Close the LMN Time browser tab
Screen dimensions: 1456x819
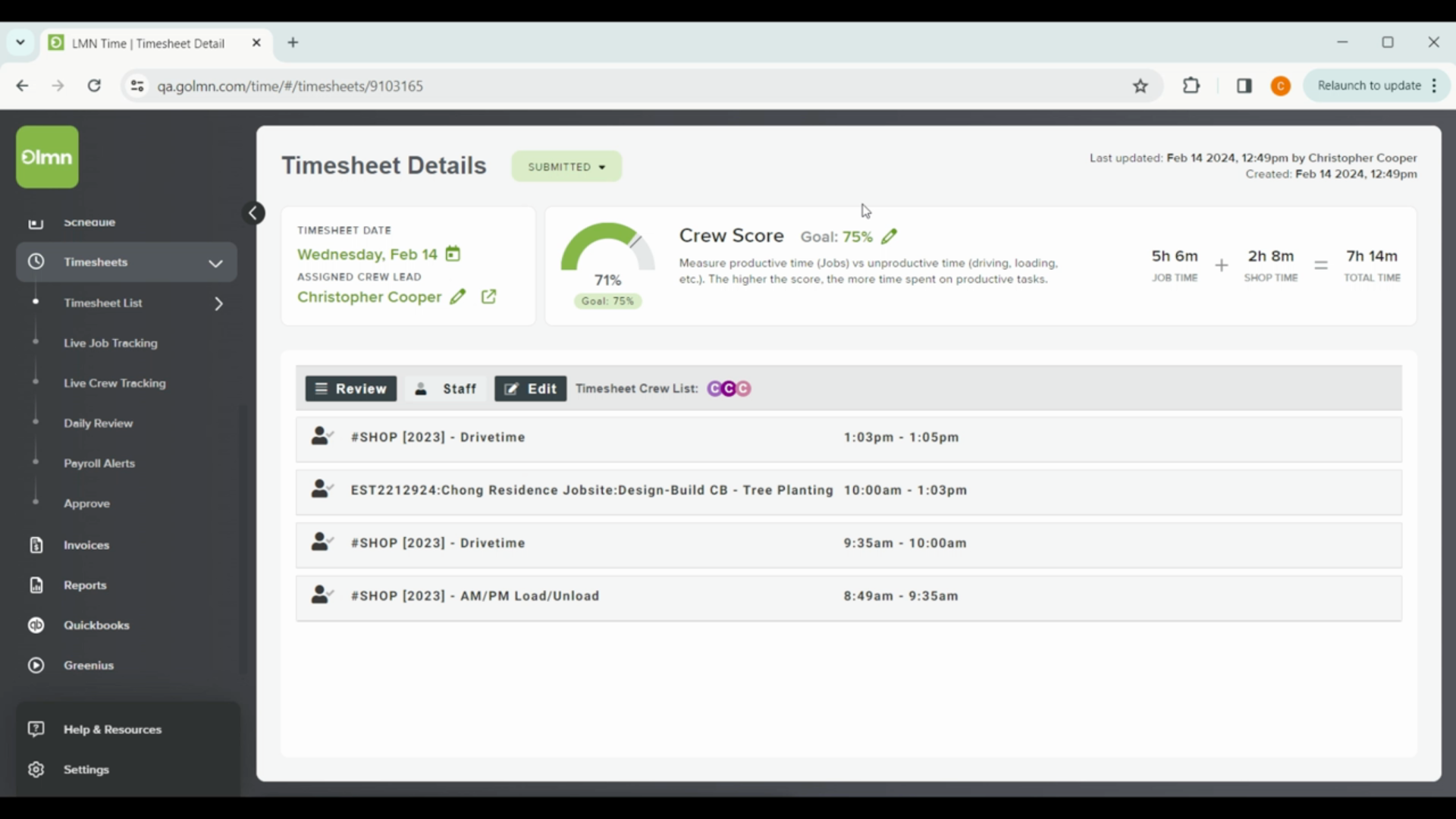[x=256, y=42]
